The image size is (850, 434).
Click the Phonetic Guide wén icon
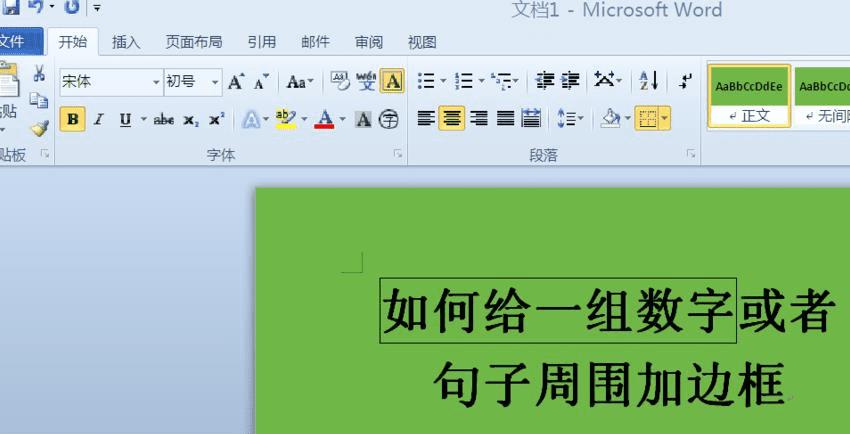pos(366,81)
